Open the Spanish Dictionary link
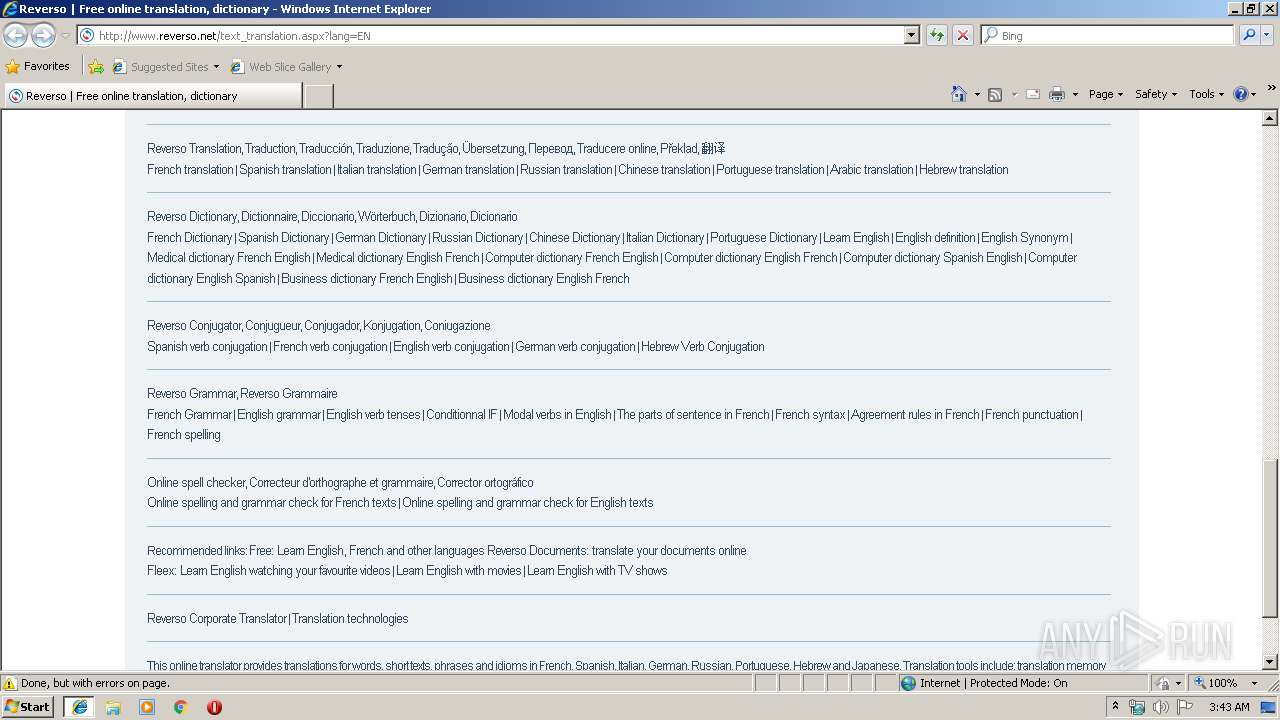Image resolution: width=1280 pixels, height=720 pixels. tap(283, 237)
